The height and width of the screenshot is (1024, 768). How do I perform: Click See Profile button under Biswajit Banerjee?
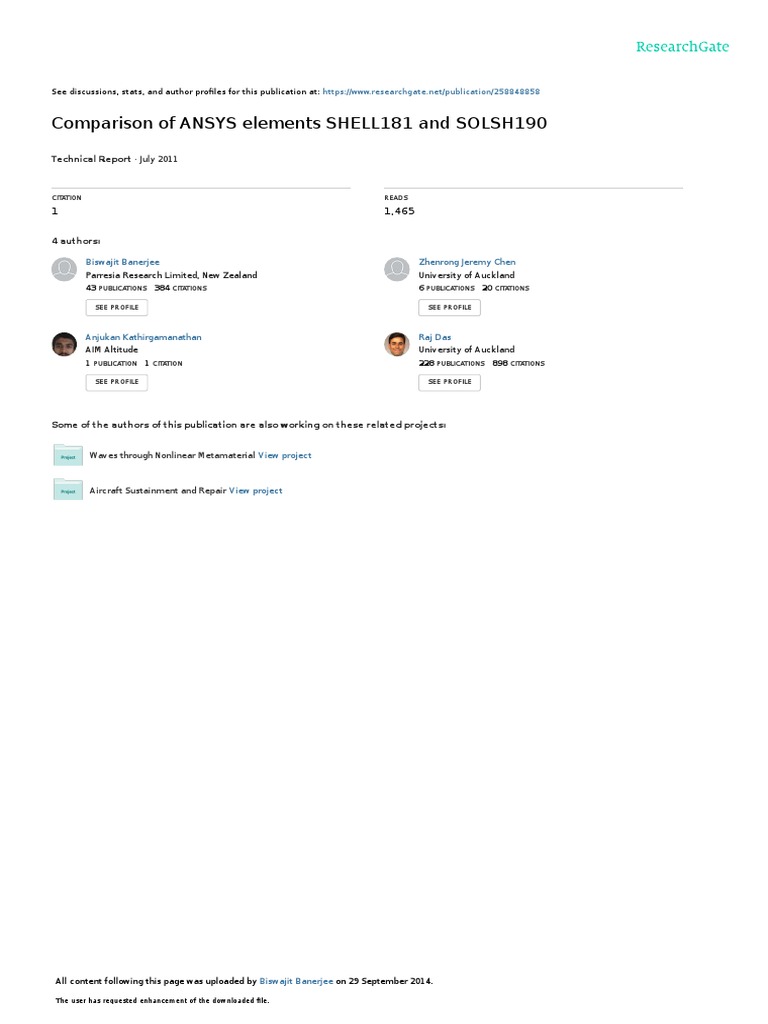(x=117, y=307)
